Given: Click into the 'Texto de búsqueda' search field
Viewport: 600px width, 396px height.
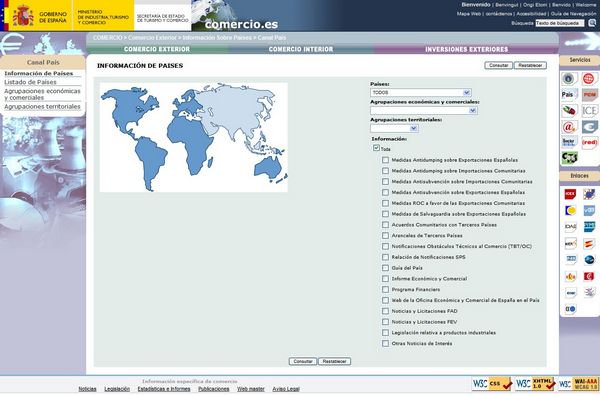Looking at the screenshot, I should pyautogui.click(x=560, y=23).
